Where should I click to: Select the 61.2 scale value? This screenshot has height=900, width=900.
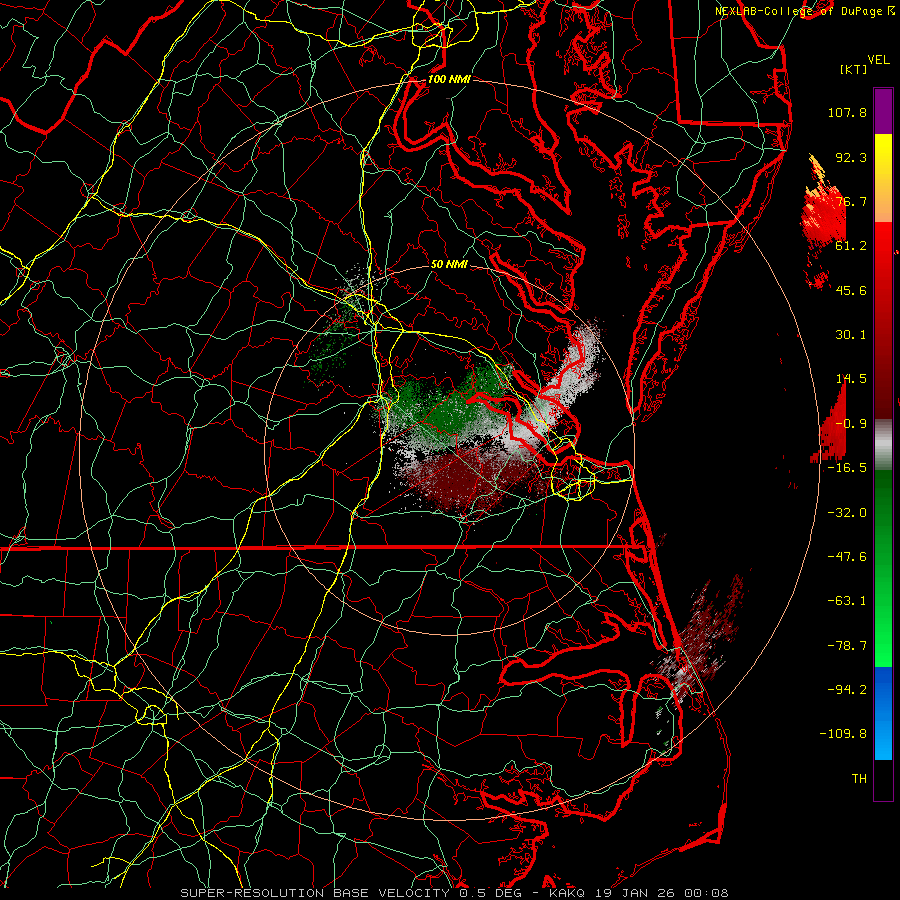851,246
